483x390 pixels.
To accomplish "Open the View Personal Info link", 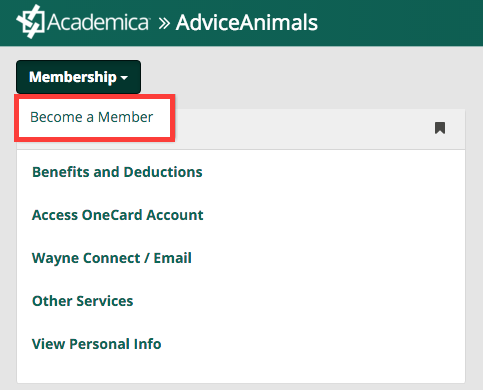I will pyautogui.click(x=96, y=344).
